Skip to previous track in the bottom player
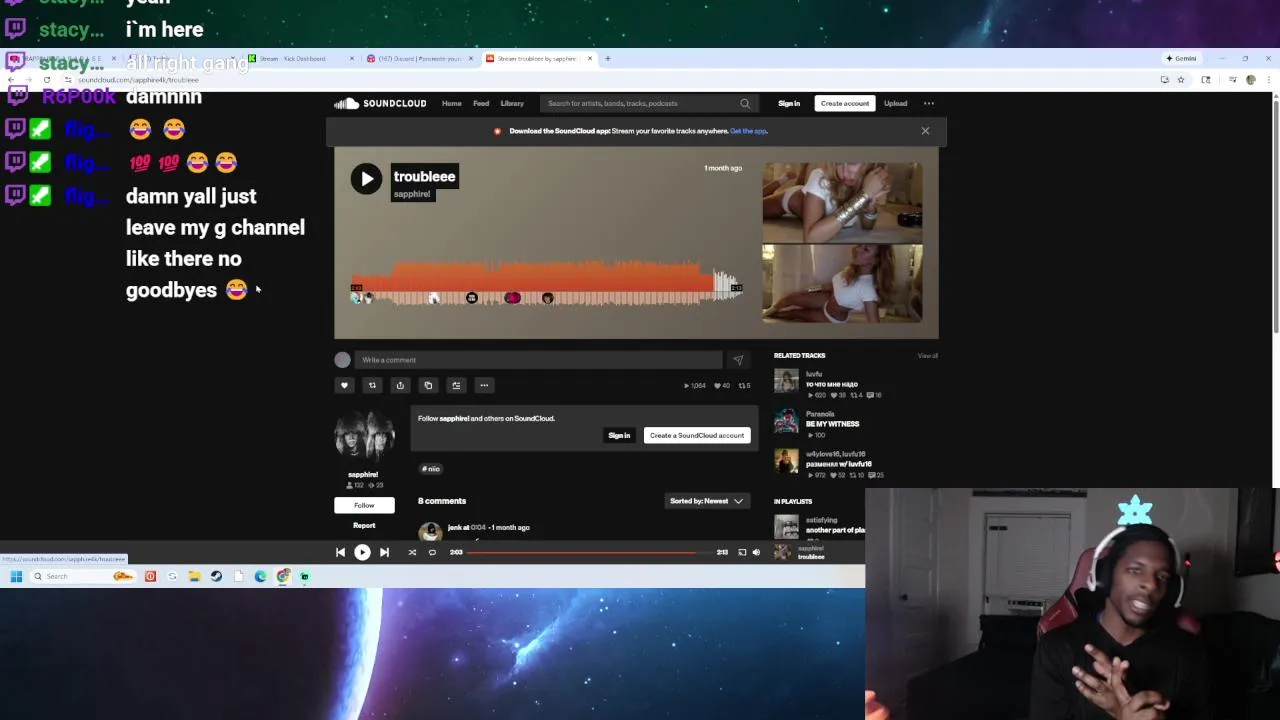The width and height of the screenshot is (1280, 720). (340, 552)
